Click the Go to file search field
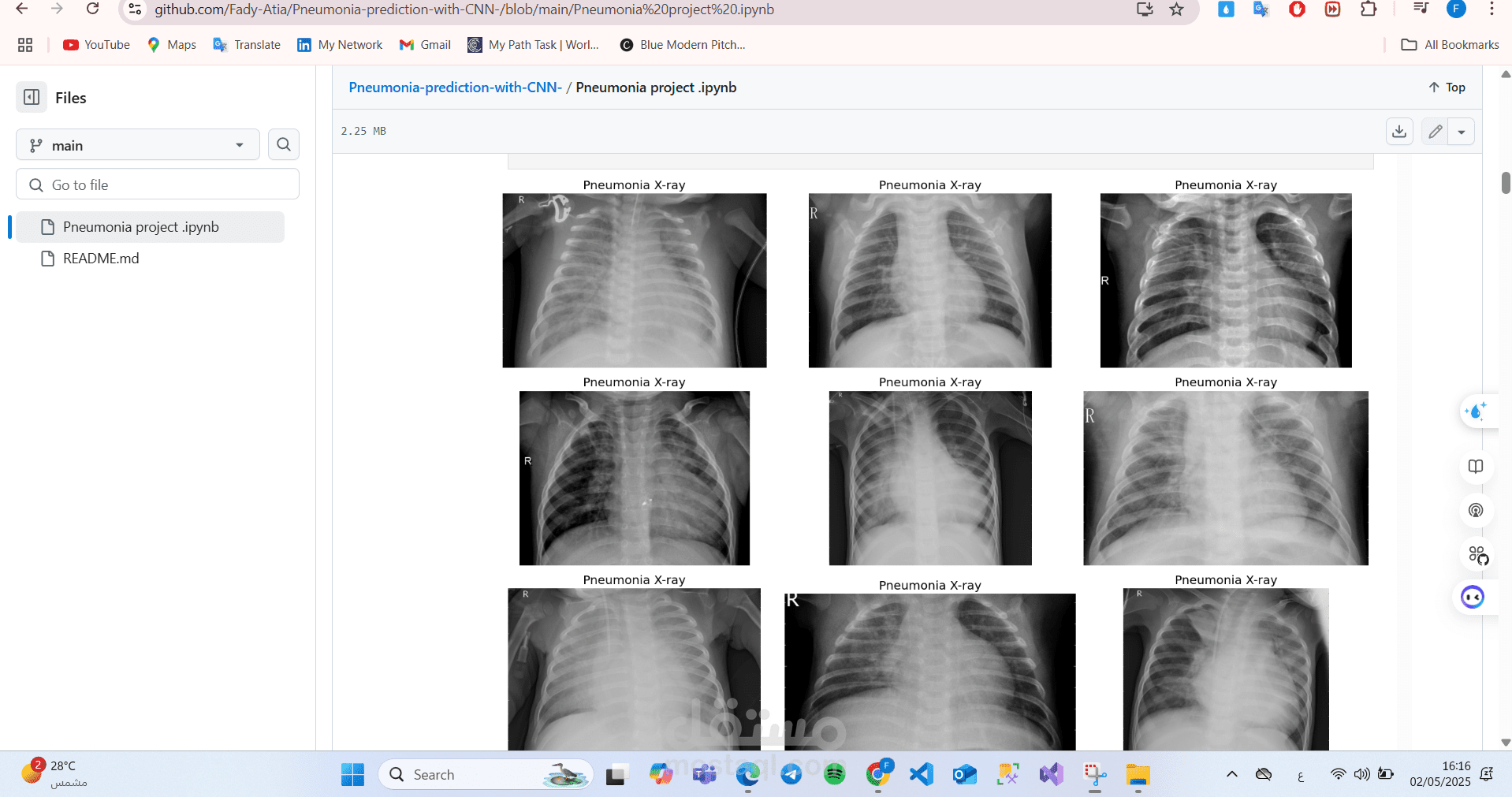This screenshot has height=797, width=1512. (x=158, y=184)
